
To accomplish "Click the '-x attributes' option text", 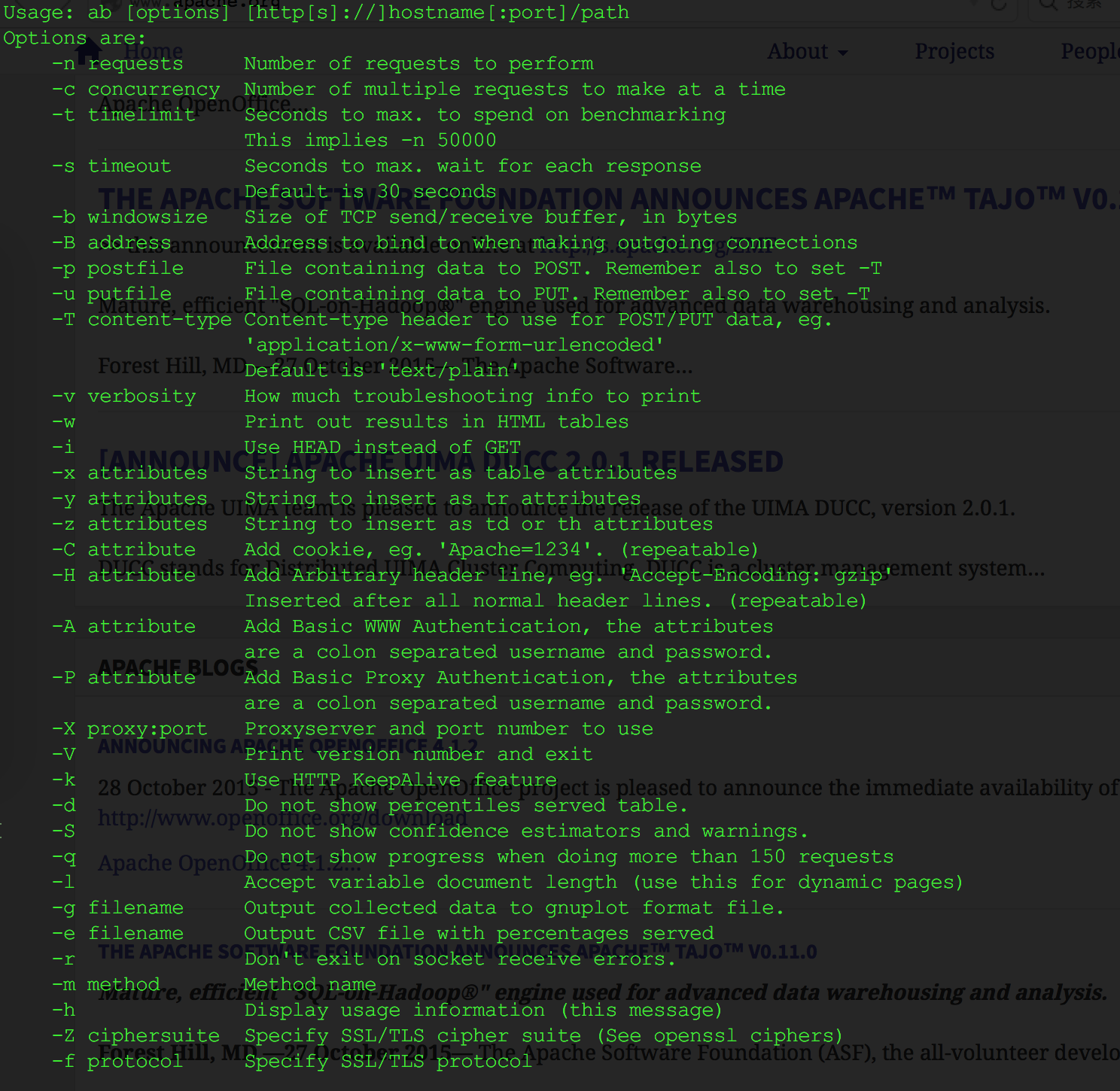I will [x=129, y=473].
